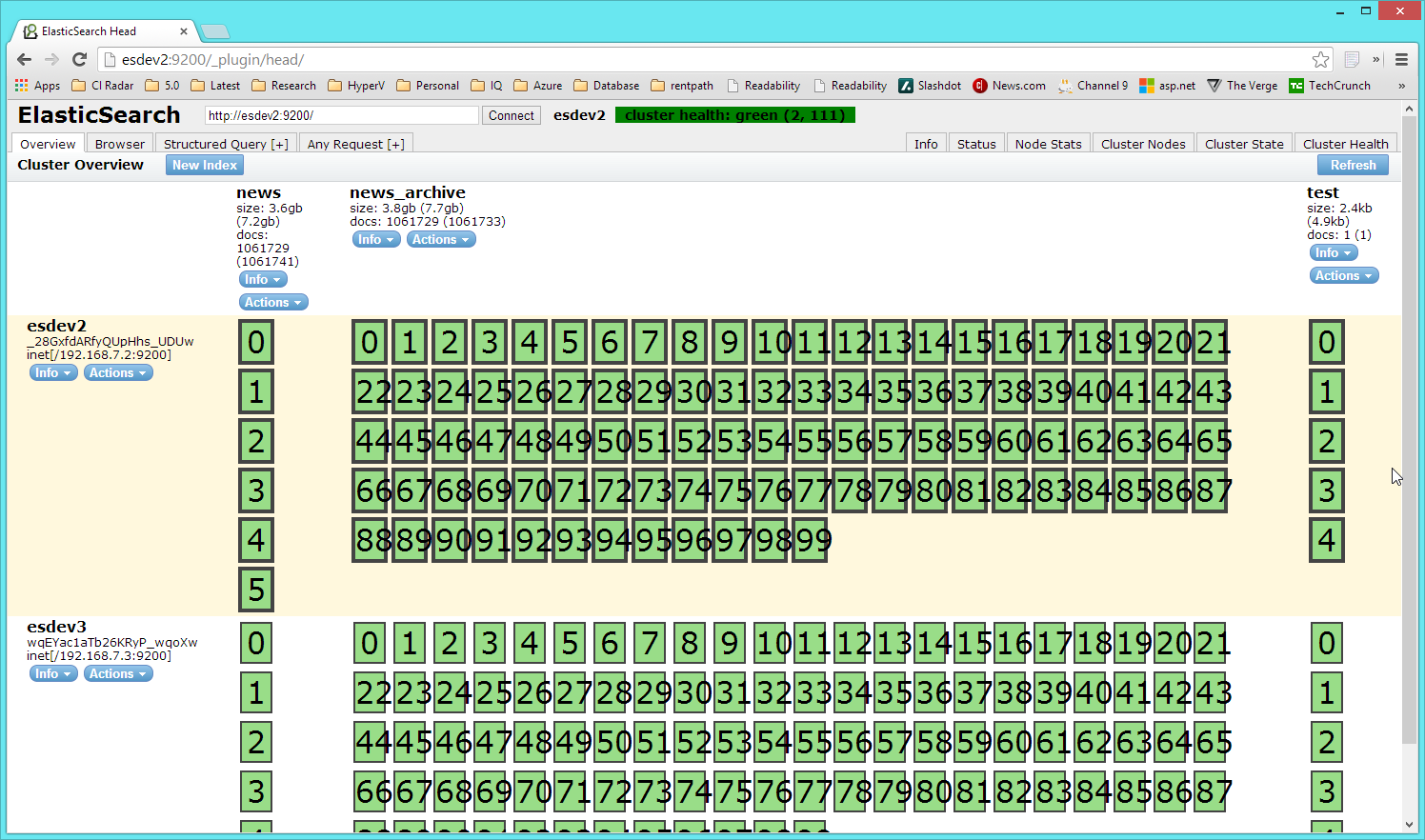
Task: Open the TechCrunch bookmark
Action: tap(1330, 86)
